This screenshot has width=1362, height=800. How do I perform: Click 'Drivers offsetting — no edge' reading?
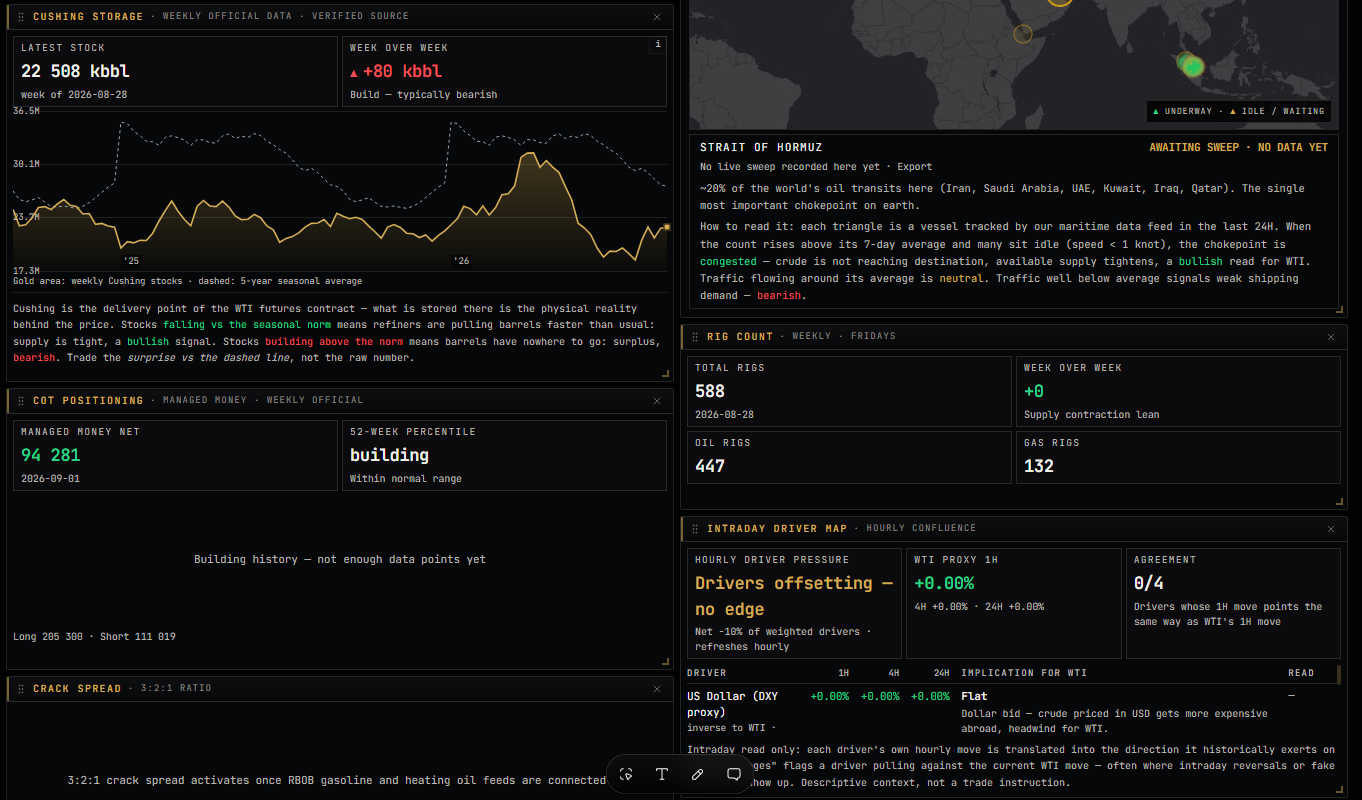tap(794, 596)
